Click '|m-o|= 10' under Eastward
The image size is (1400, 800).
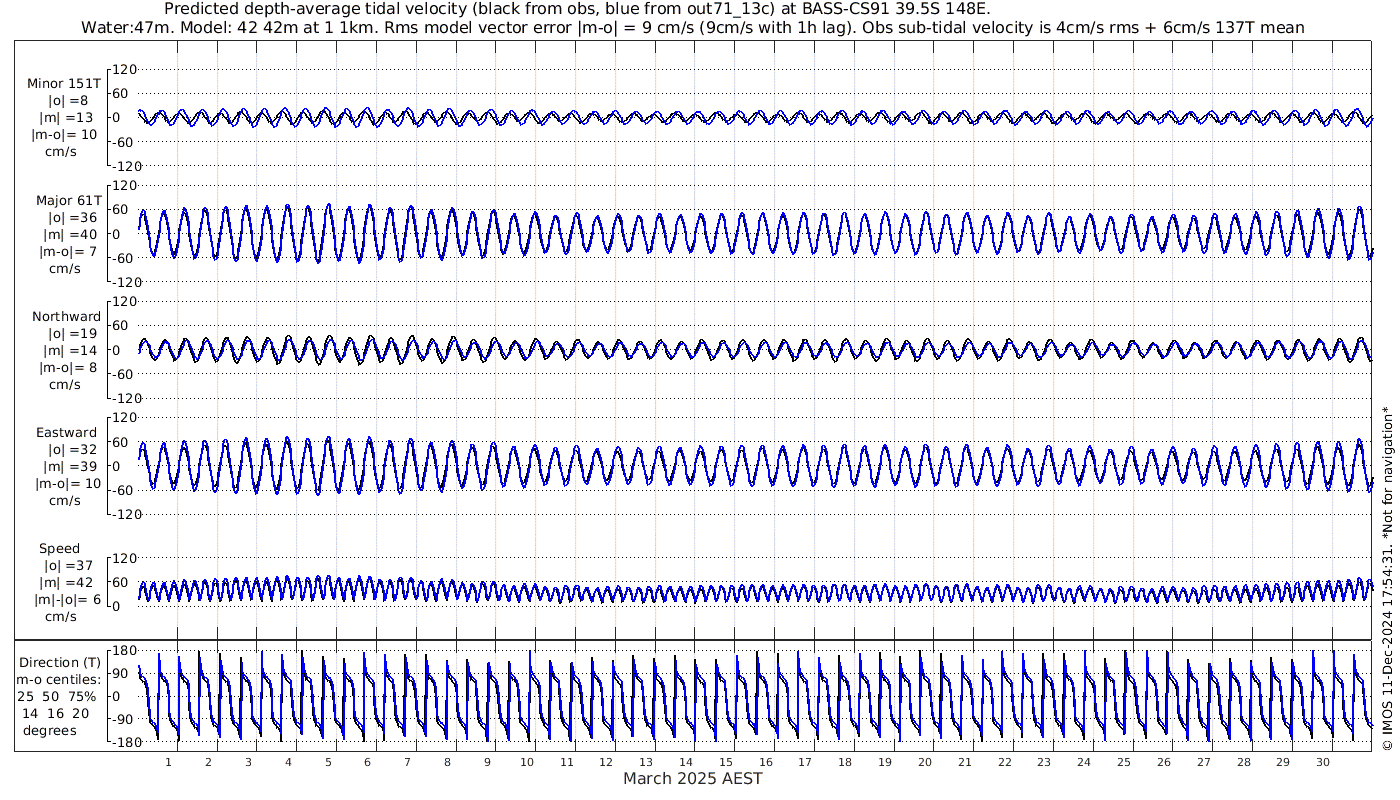tap(67, 484)
